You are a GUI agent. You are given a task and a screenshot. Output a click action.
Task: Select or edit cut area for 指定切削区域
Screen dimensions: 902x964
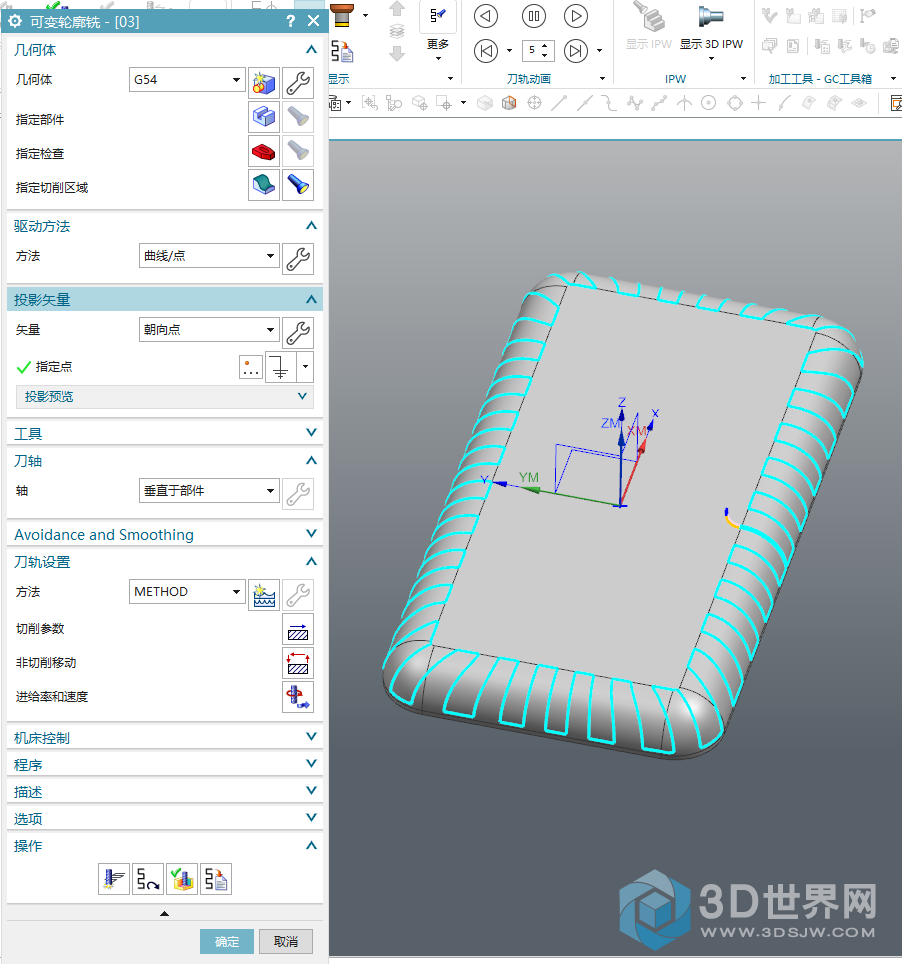click(264, 184)
